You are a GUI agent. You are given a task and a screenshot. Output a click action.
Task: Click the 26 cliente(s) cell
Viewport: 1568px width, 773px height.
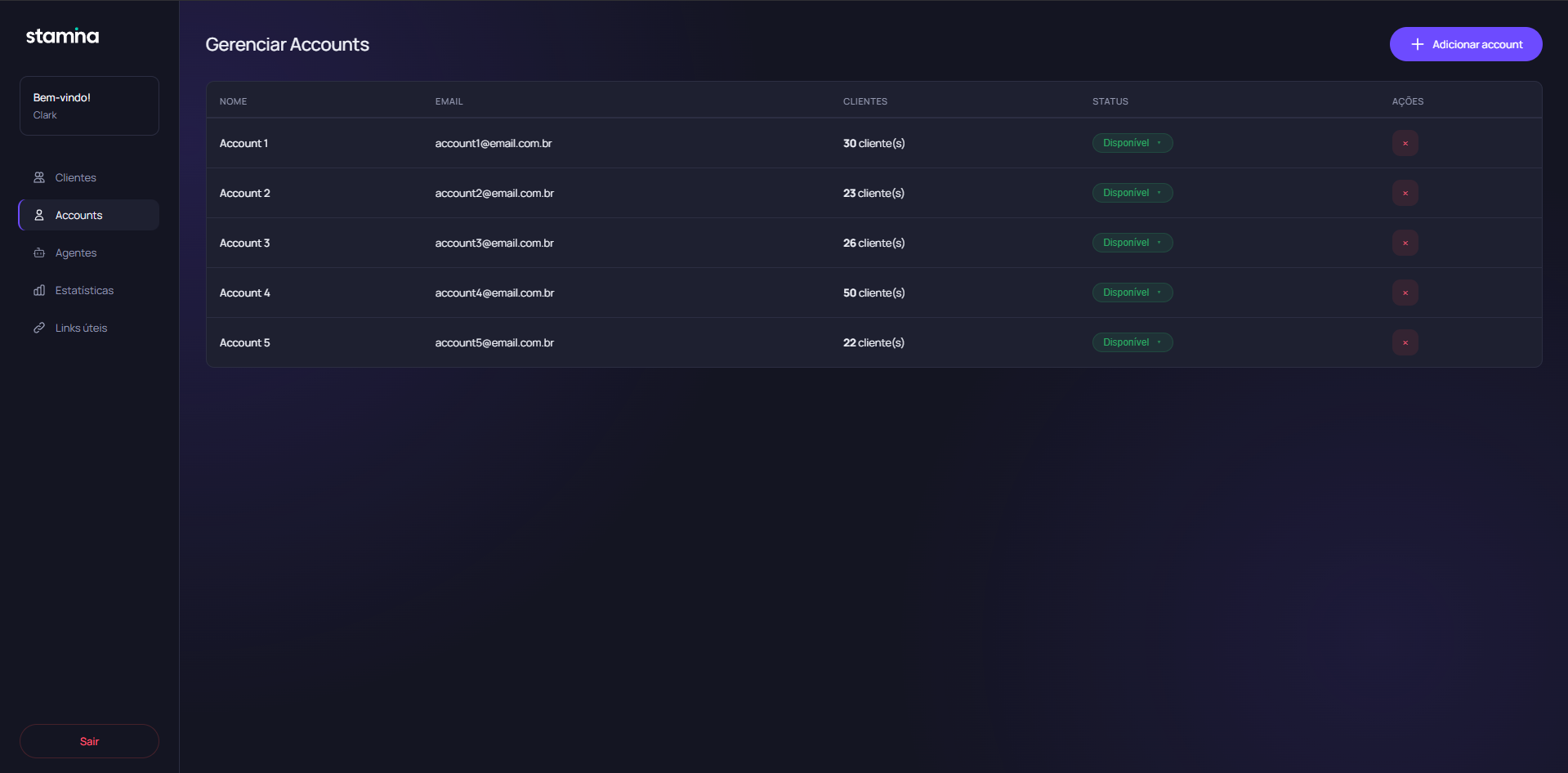point(874,243)
